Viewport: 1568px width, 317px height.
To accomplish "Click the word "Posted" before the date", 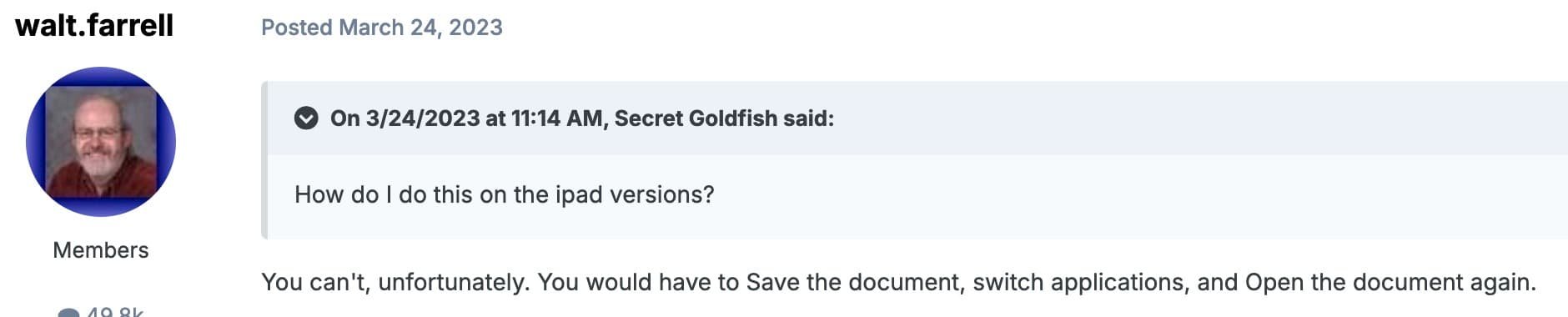I will pos(297,28).
